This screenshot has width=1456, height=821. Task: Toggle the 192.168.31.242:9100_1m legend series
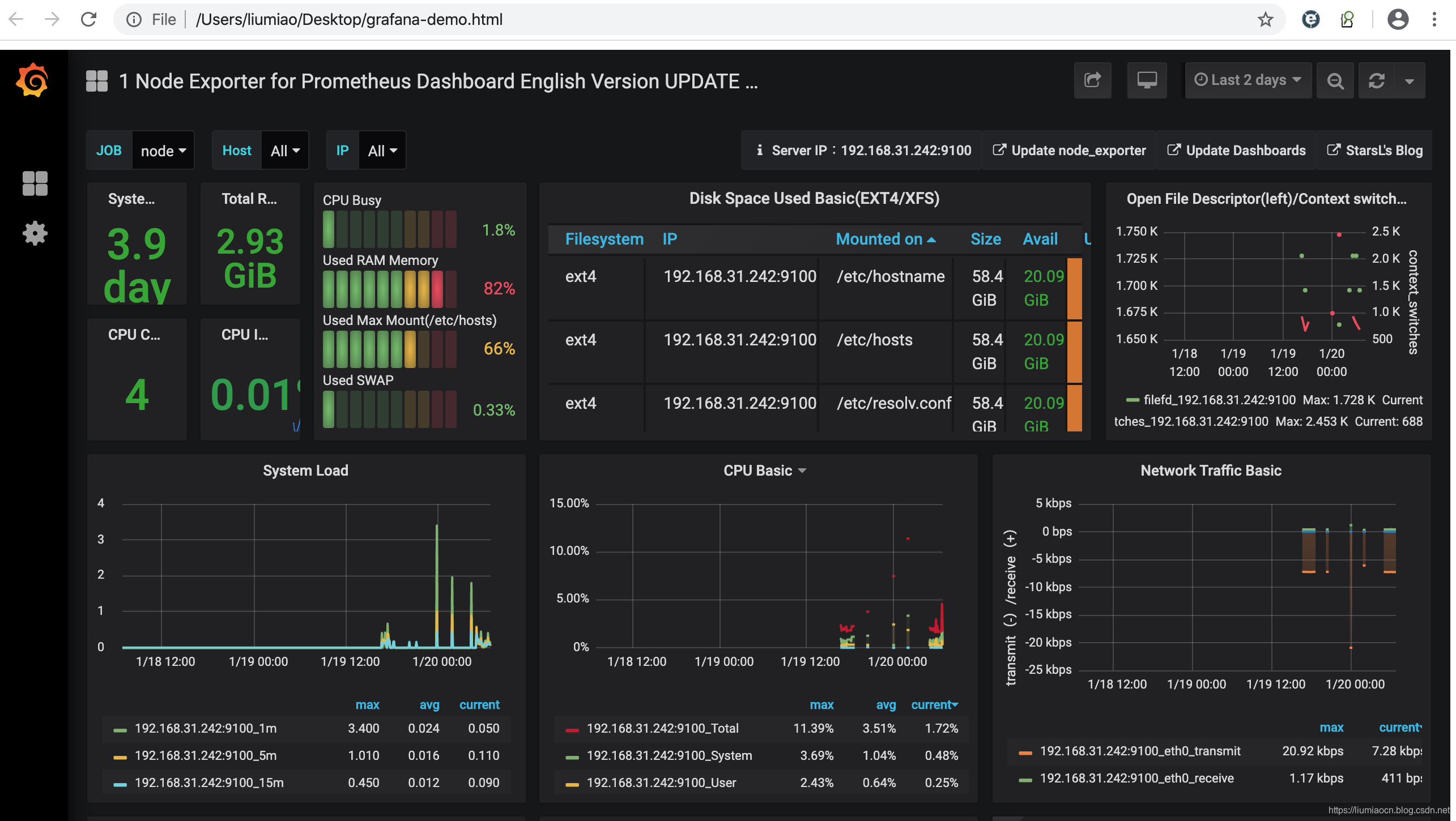[x=205, y=728]
